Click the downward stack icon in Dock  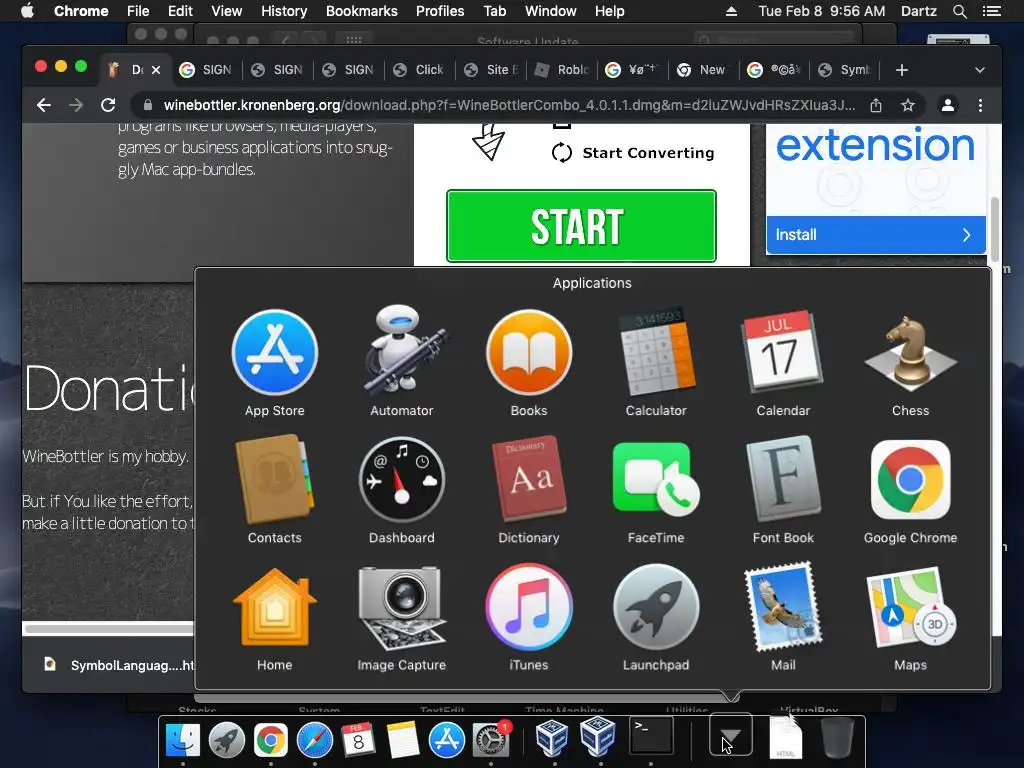(x=731, y=736)
